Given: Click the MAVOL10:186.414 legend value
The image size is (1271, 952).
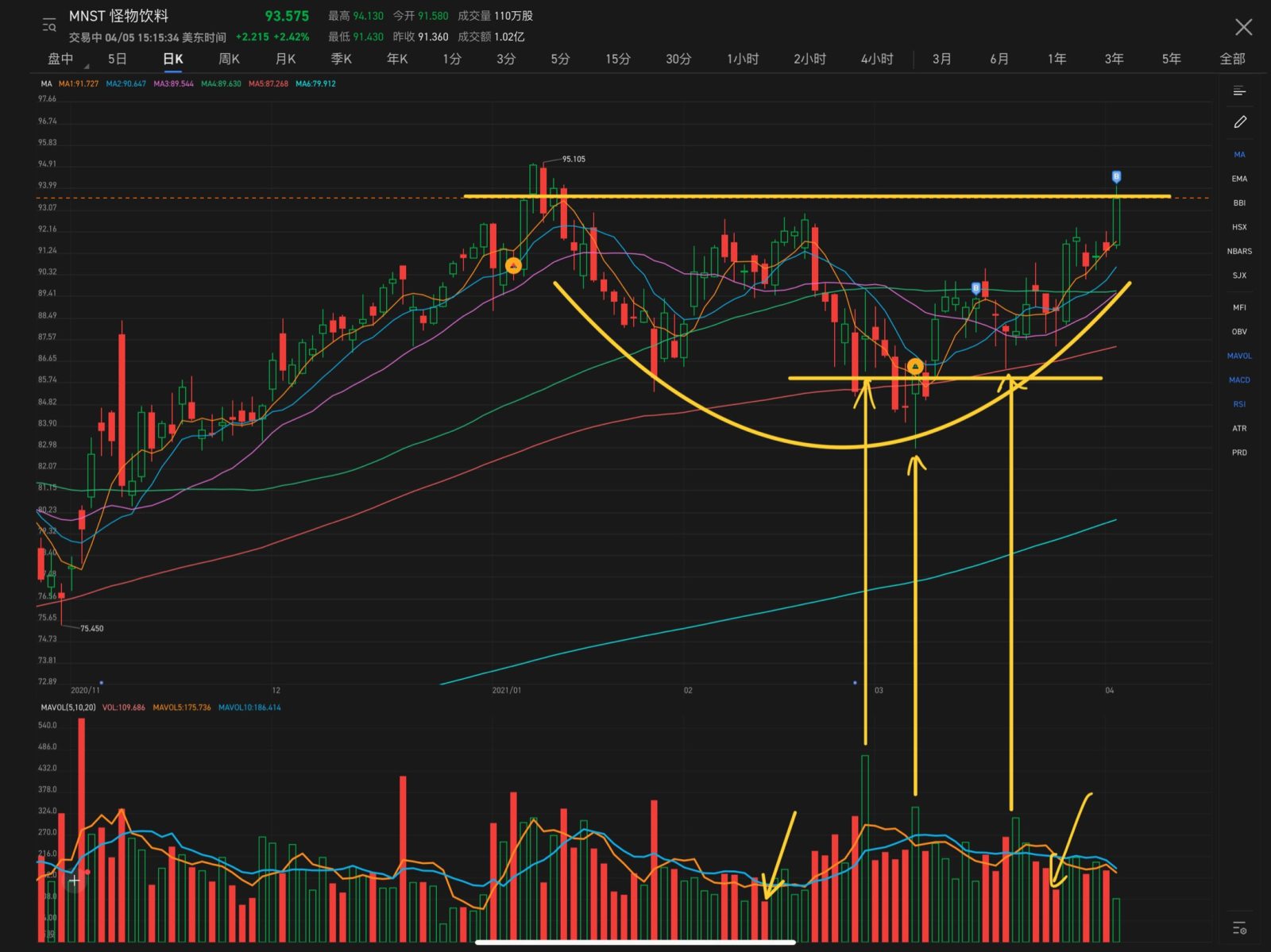Looking at the screenshot, I should [x=249, y=707].
